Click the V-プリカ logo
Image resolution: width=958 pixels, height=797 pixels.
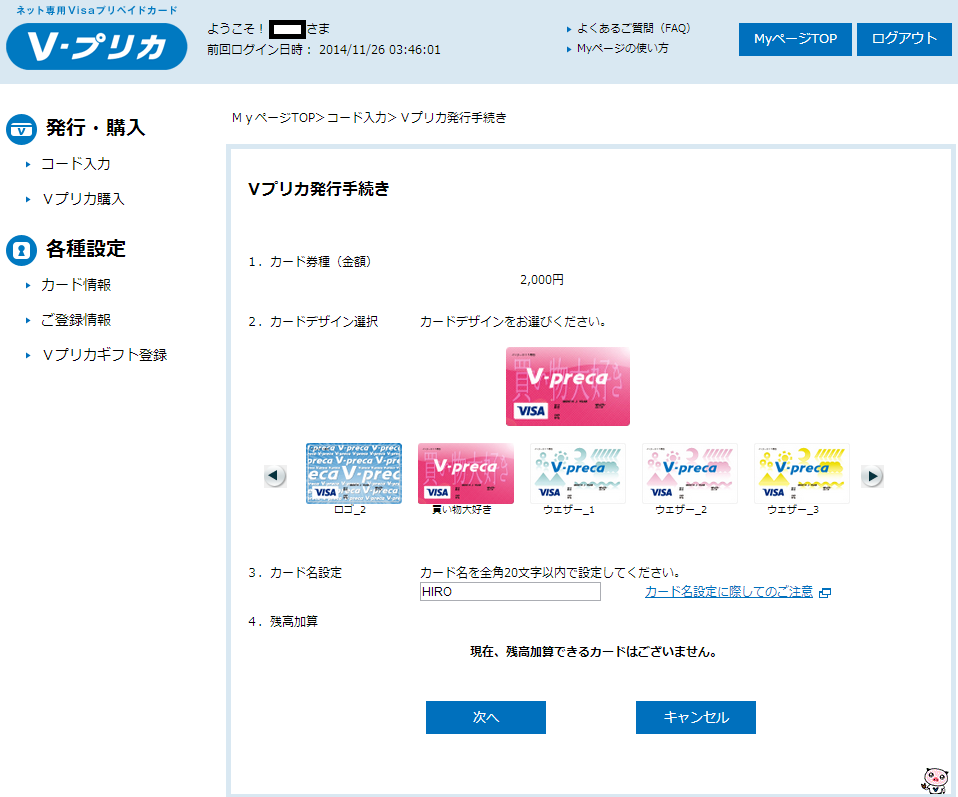[x=97, y=46]
